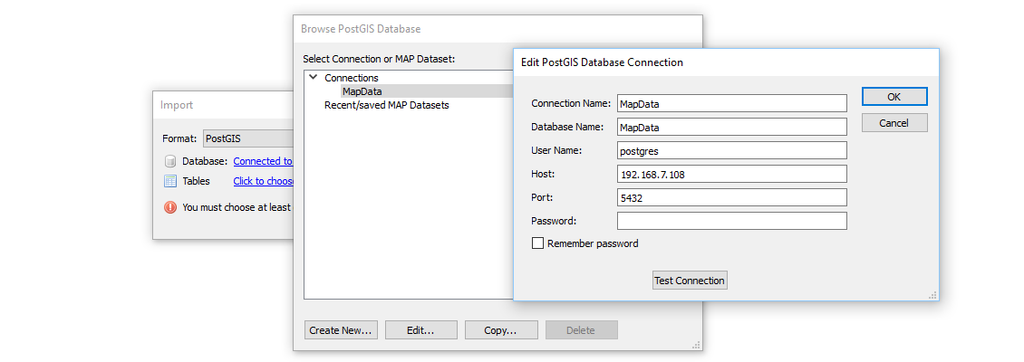Click the Import window title bar

click(x=223, y=105)
